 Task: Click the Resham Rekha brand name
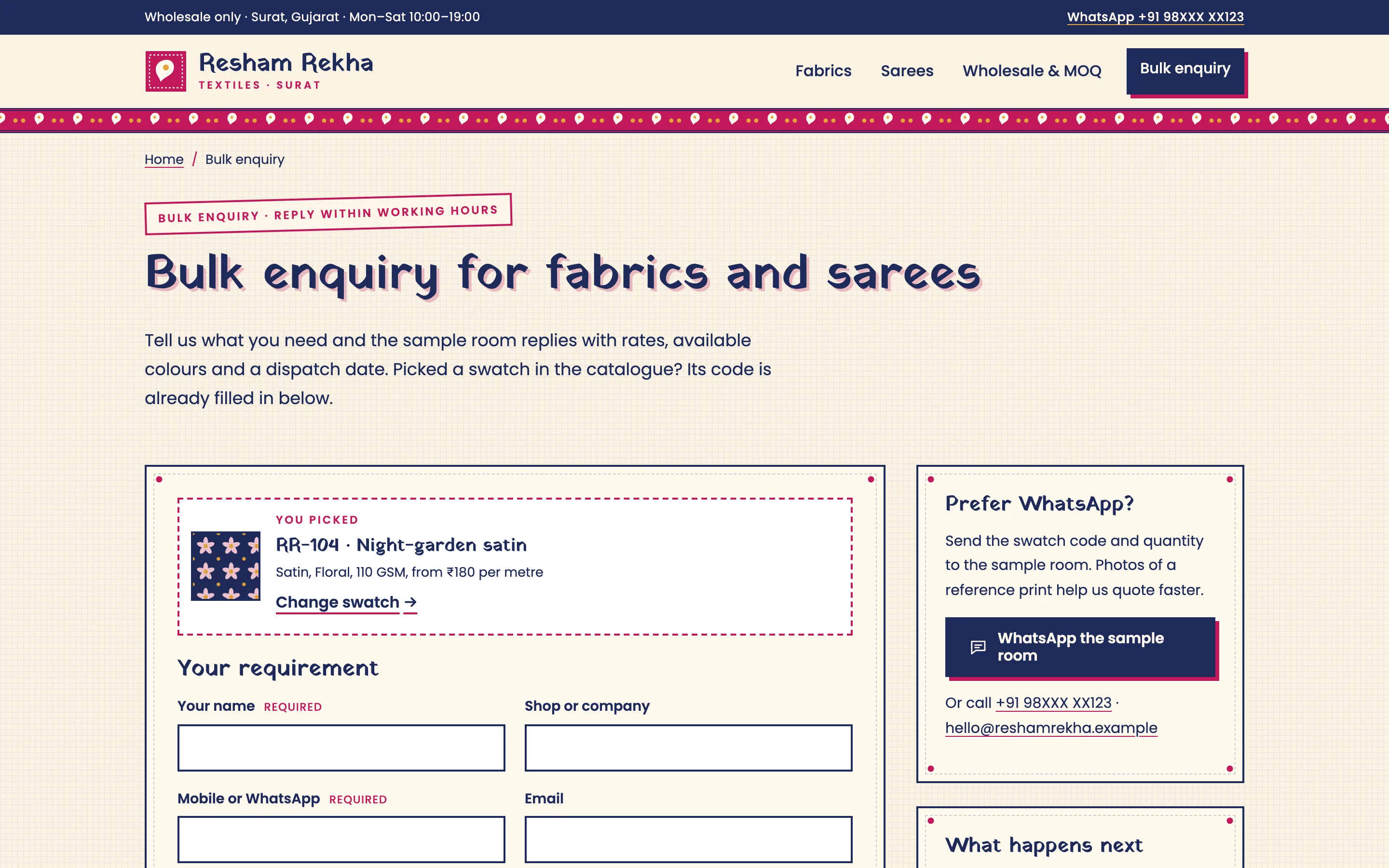pyautogui.click(x=286, y=63)
